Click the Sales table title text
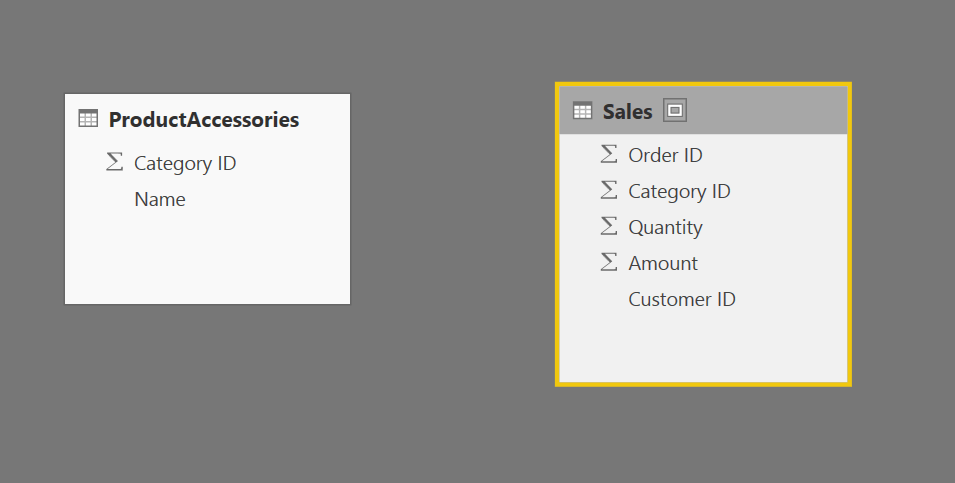Screen dimensions: 955x483 pos(627,111)
